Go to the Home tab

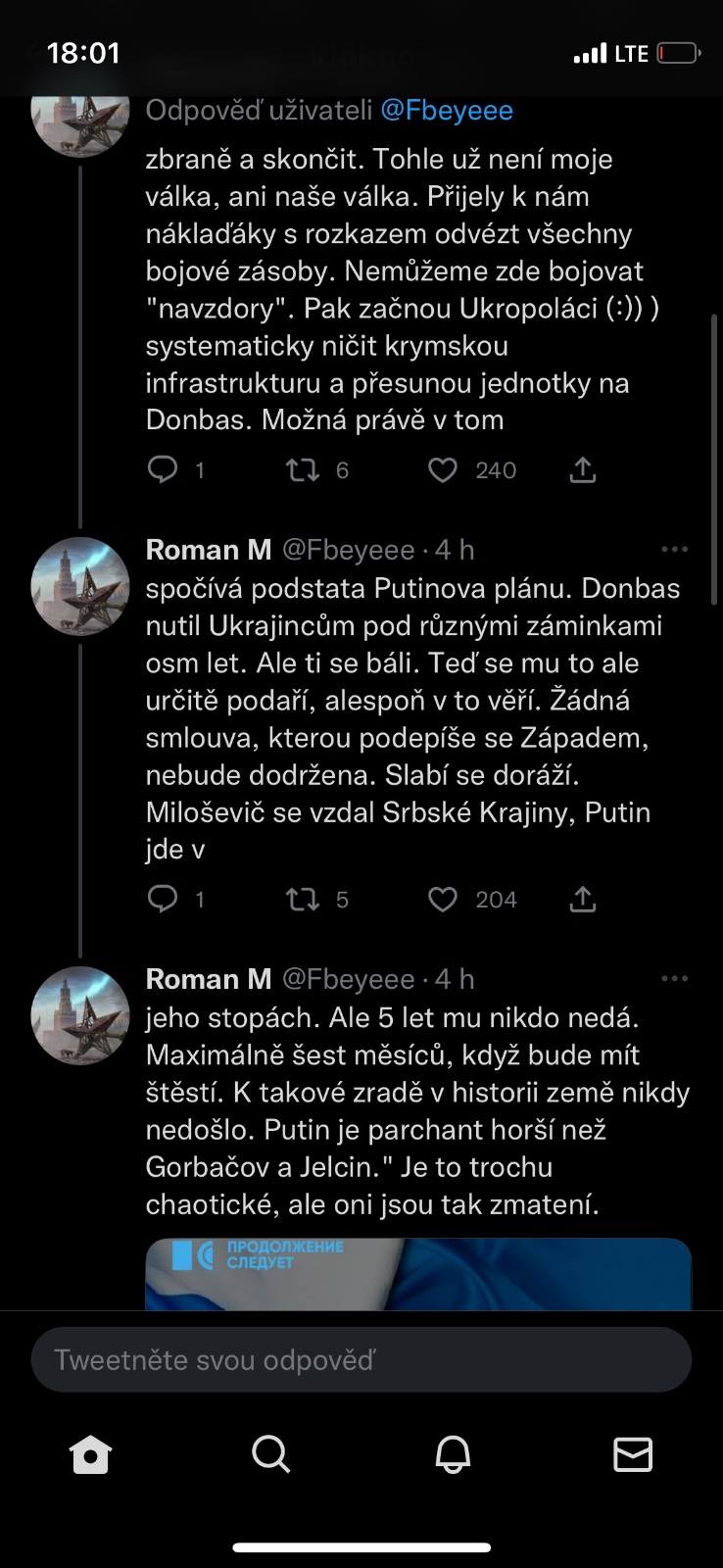pos(90,1454)
